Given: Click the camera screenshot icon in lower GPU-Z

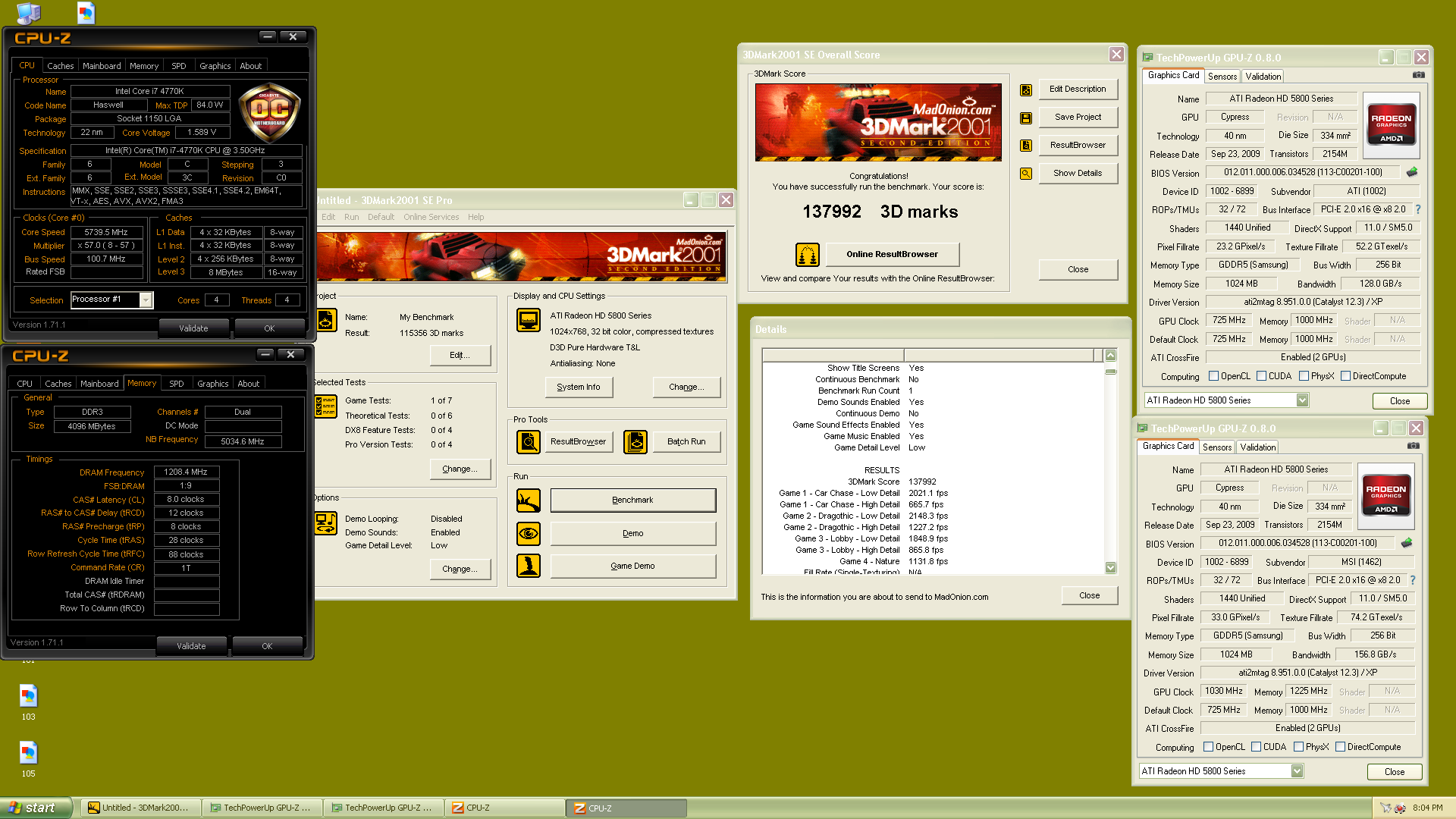Looking at the screenshot, I should [1414, 446].
